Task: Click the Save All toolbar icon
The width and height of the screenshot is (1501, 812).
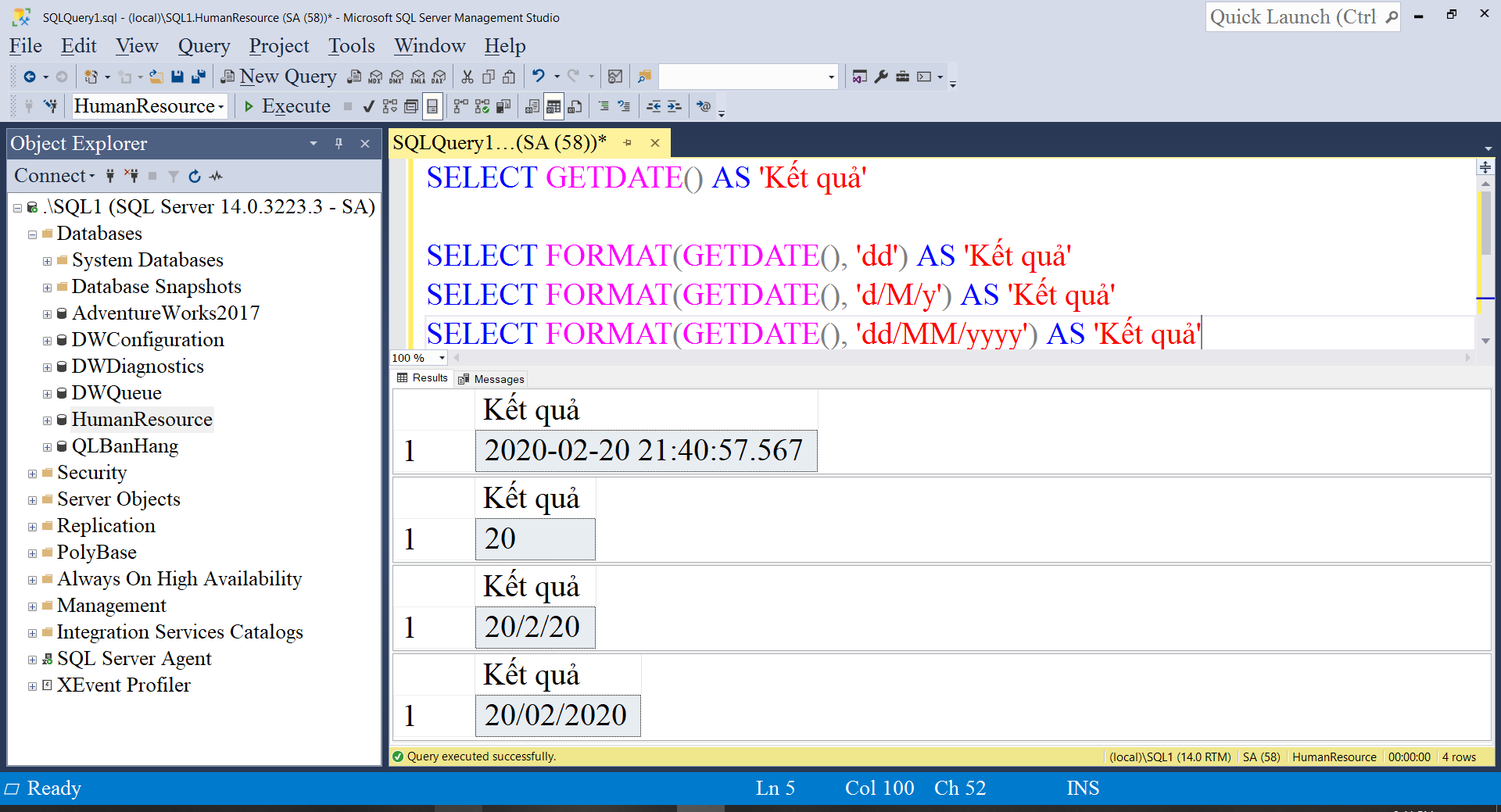Action: (x=199, y=77)
